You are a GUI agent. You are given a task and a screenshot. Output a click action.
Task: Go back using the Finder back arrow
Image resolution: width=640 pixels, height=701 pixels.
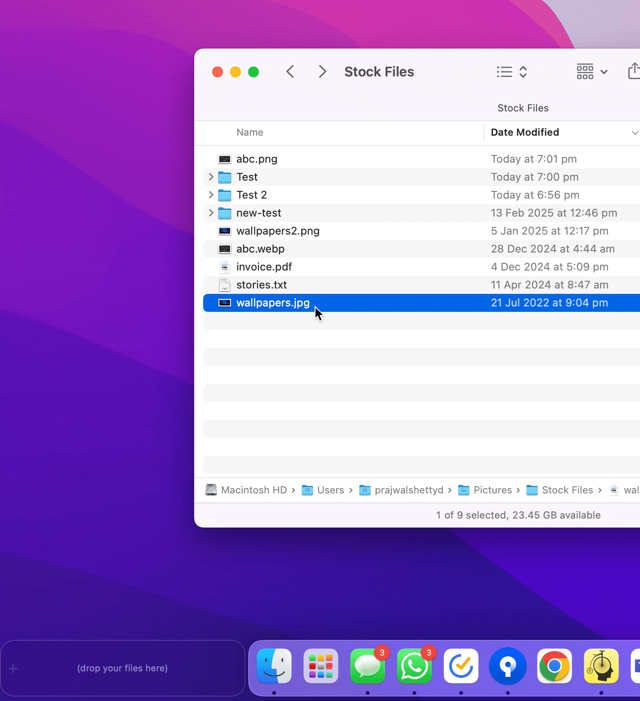[290, 72]
